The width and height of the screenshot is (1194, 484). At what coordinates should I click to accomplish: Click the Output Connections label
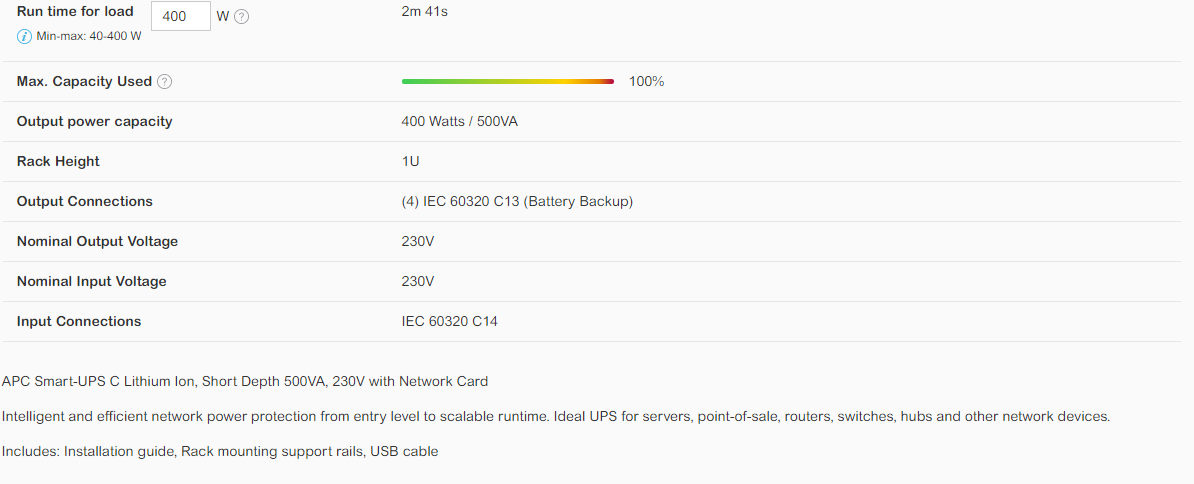[x=85, y=202]
